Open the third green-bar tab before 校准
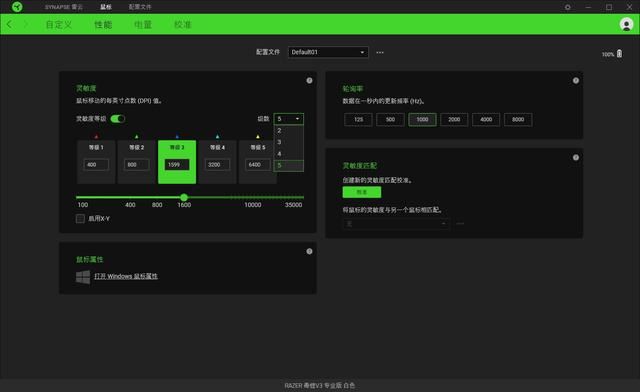This screenshot has width=640, height=392. tap(143, 24)
